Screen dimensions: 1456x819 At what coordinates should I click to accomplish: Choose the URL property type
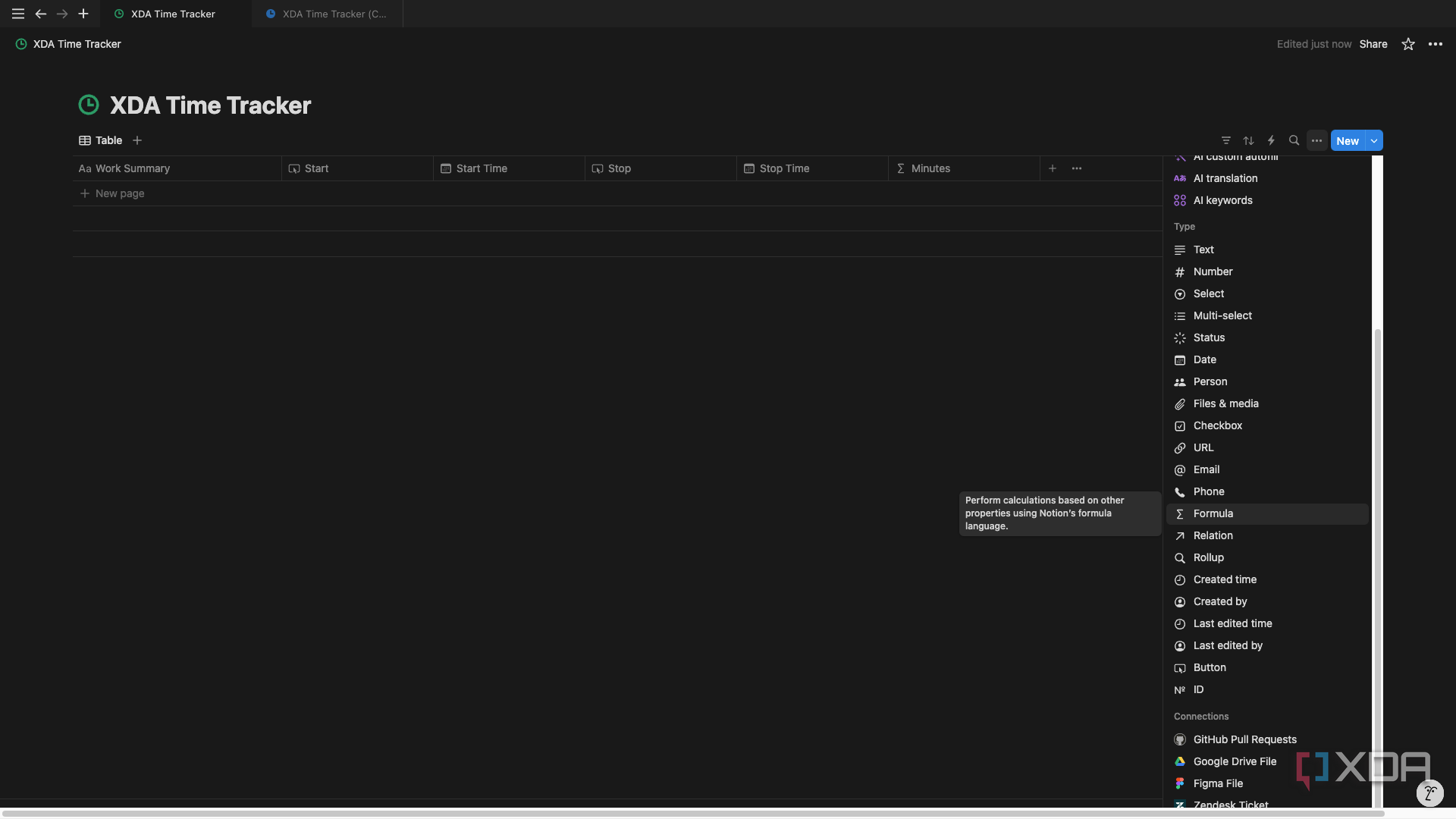(x=1267, y=447)
